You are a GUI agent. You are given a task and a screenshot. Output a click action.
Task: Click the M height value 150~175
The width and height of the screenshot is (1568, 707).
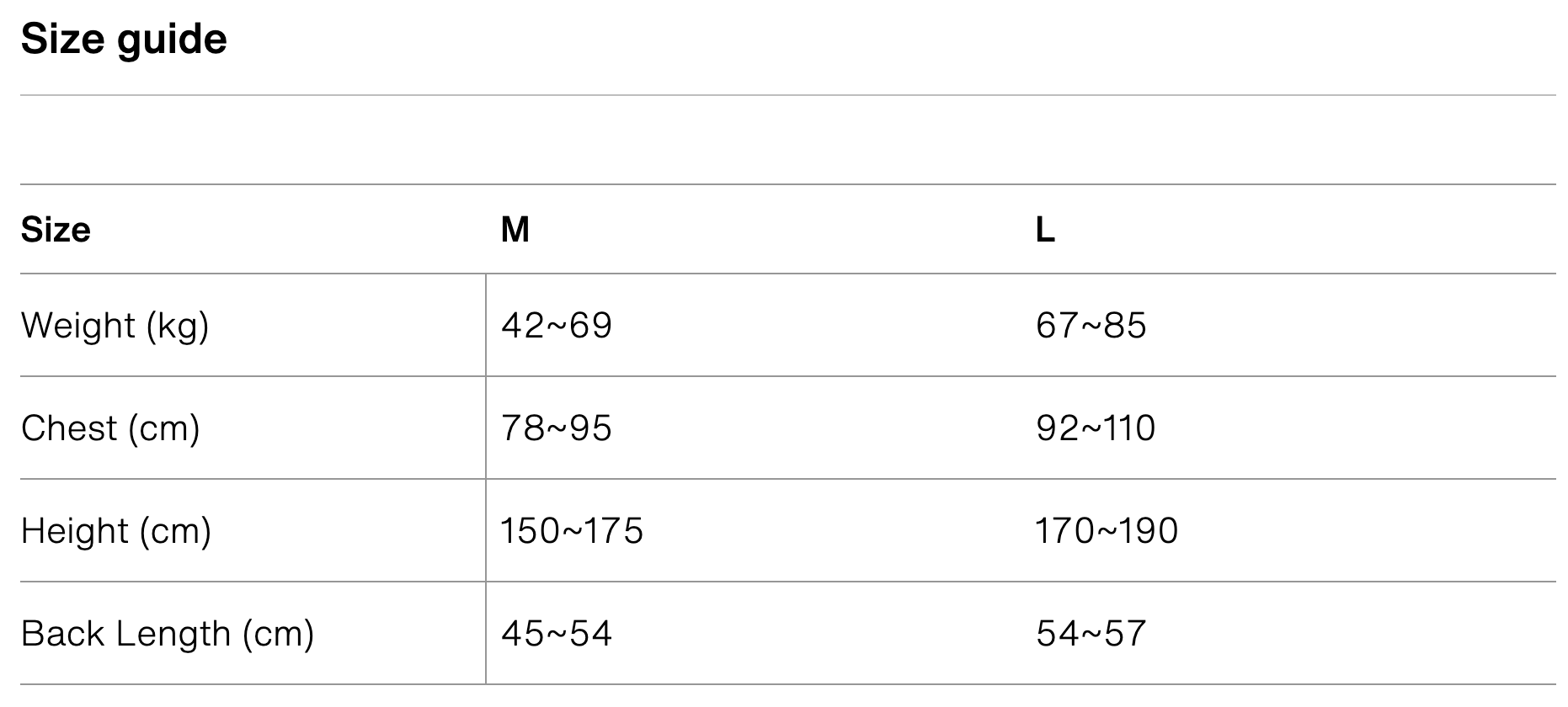coord(572,531)
